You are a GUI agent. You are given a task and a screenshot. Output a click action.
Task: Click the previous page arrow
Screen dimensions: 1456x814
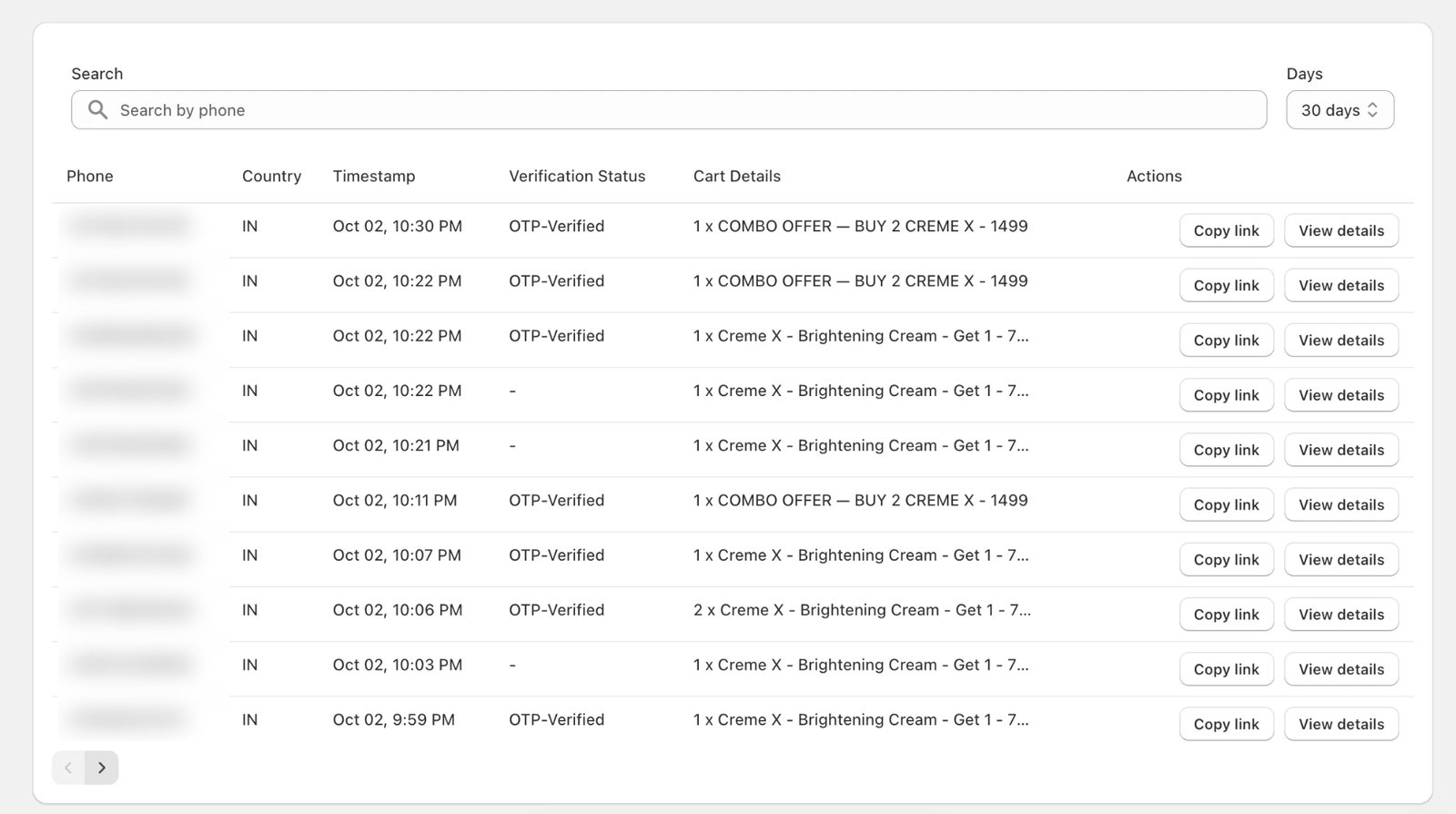pos(68,768)
